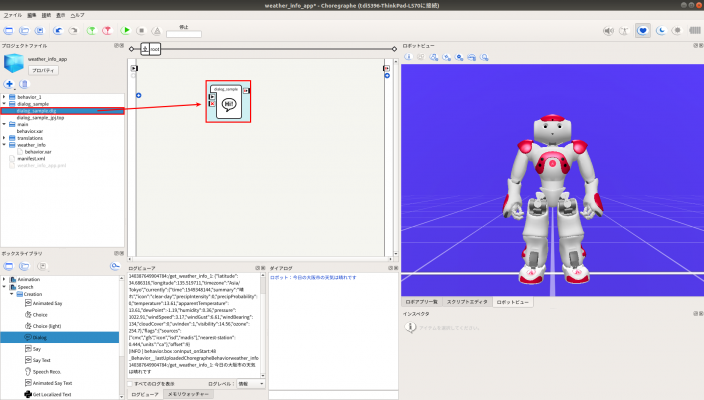This screenshot has width=704, height=400.
Task: Click the add (plus) button in project files
Action: coord(10,85)
